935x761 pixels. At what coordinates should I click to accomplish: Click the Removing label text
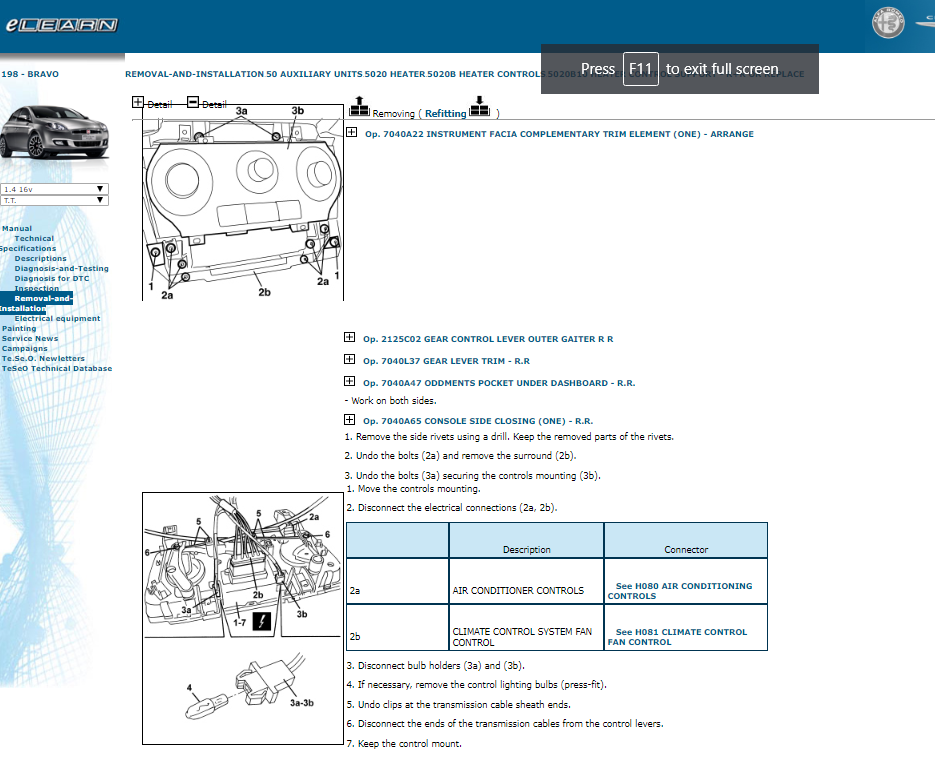(393, 113)
